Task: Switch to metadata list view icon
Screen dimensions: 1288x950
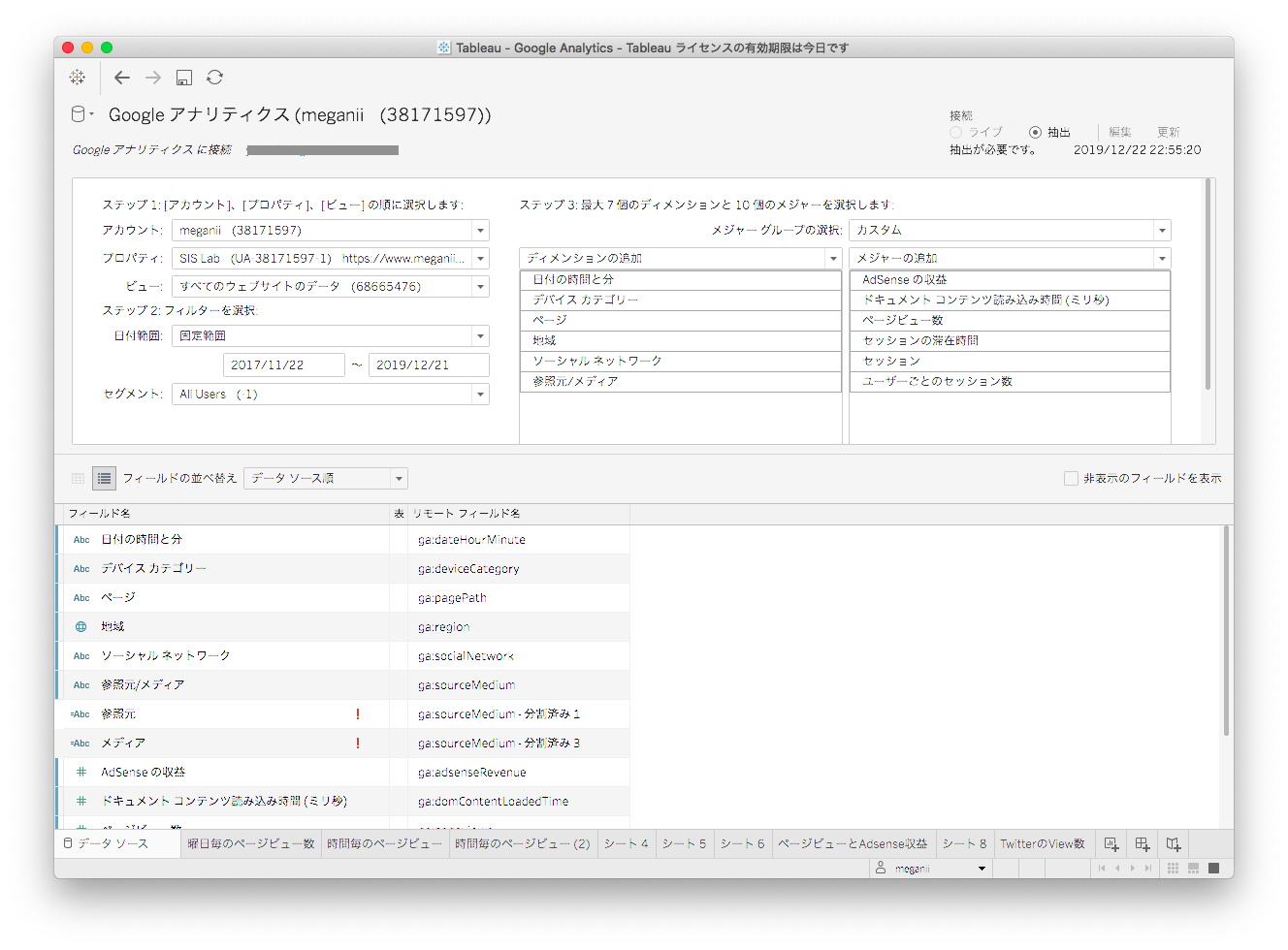Action: (x=104, y=478)
